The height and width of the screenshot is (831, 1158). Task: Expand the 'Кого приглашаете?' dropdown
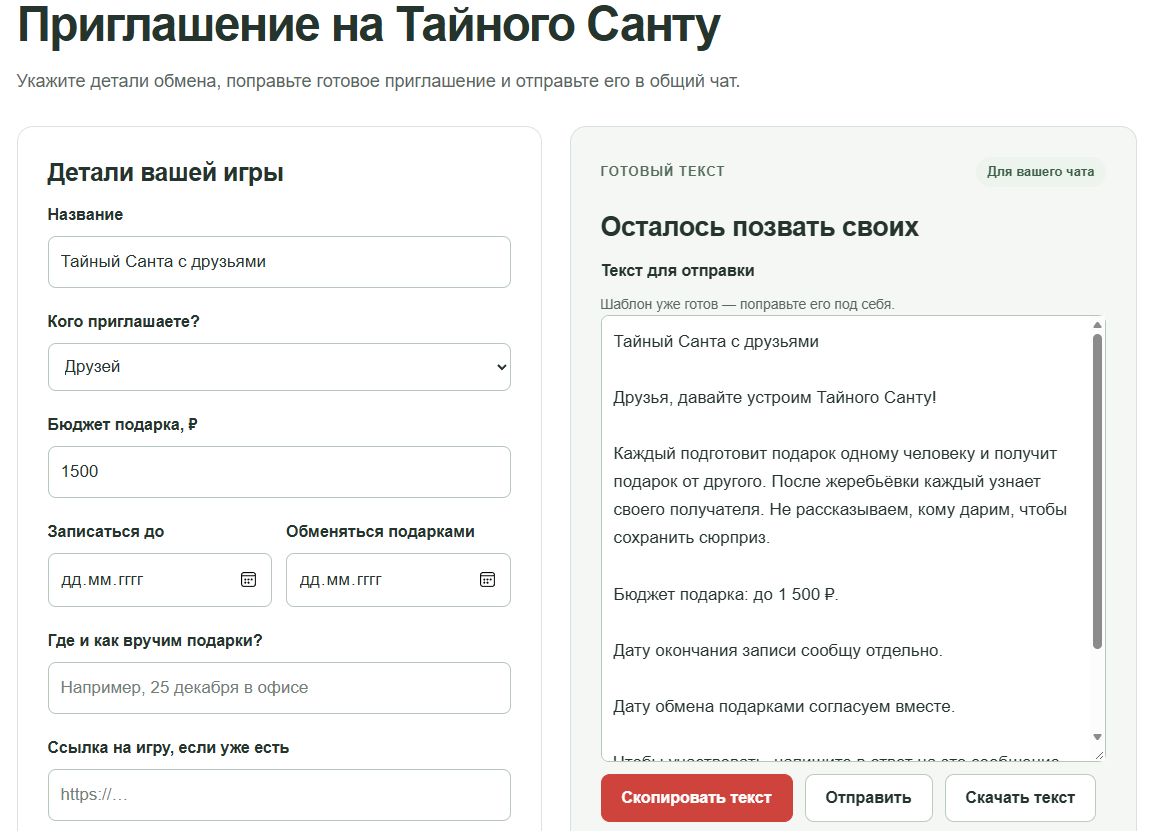click(x=279, y=367)
